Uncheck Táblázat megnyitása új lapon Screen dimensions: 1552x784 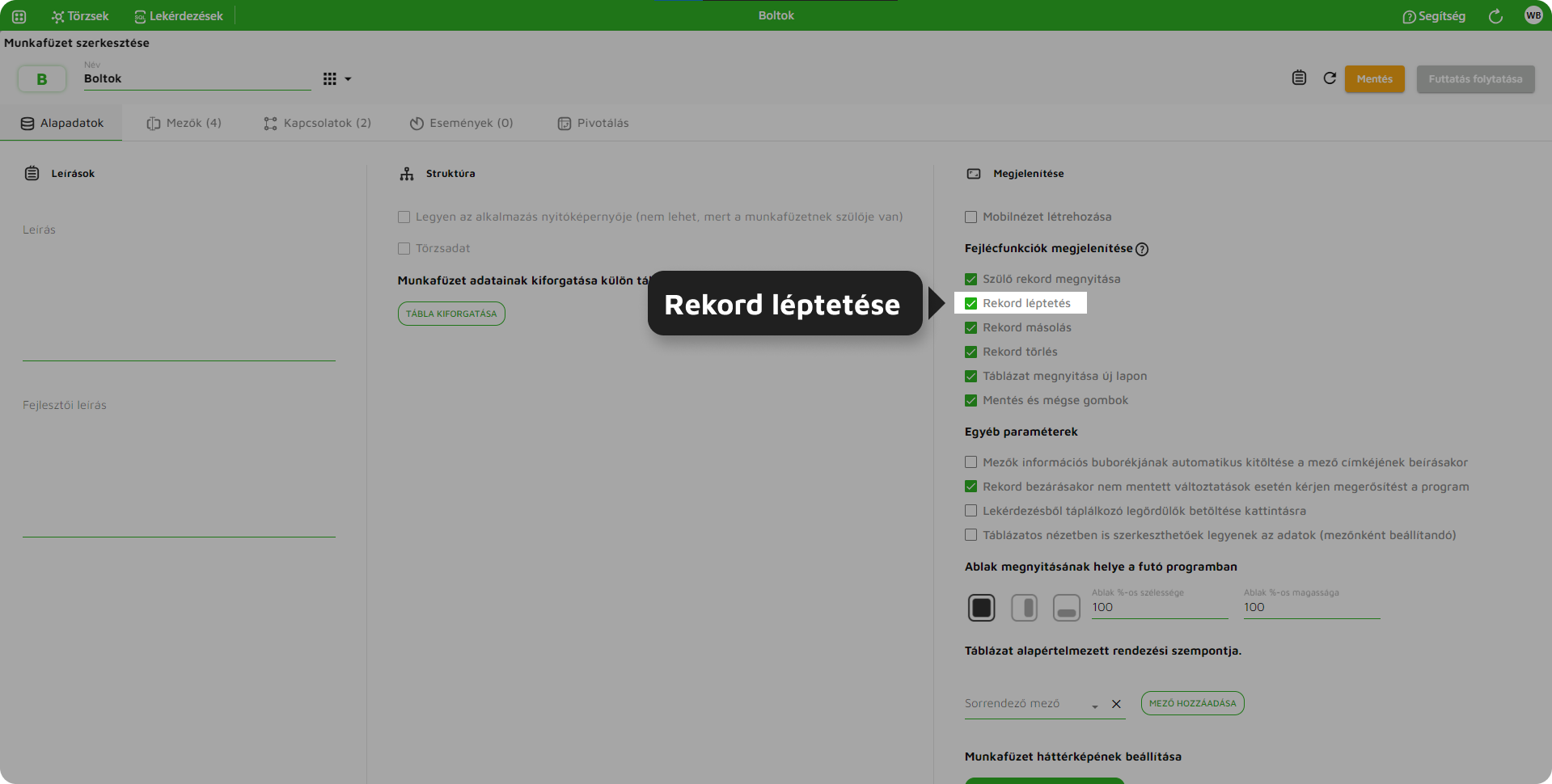[971, 376]
